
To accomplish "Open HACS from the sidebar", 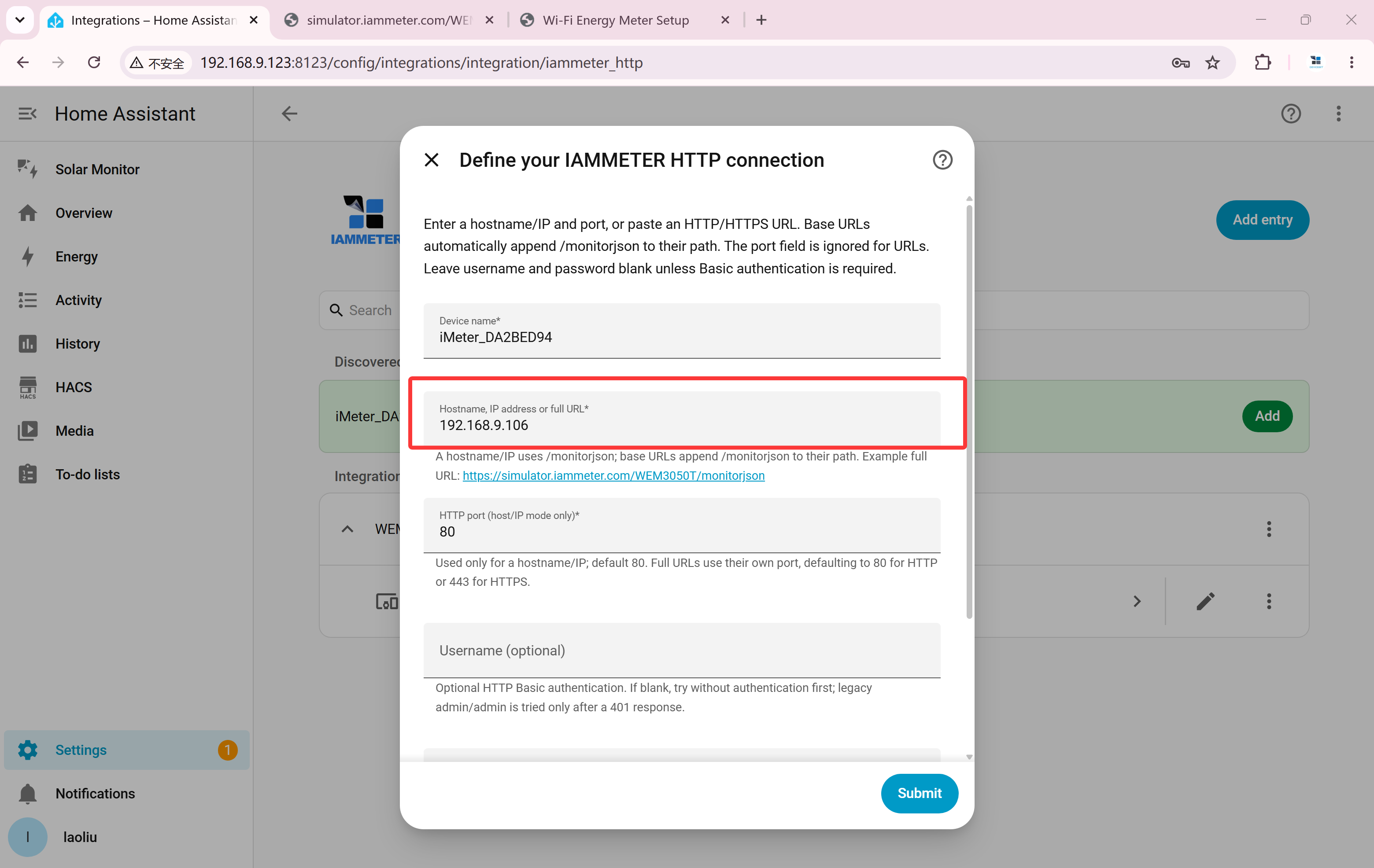I will 127,387.
